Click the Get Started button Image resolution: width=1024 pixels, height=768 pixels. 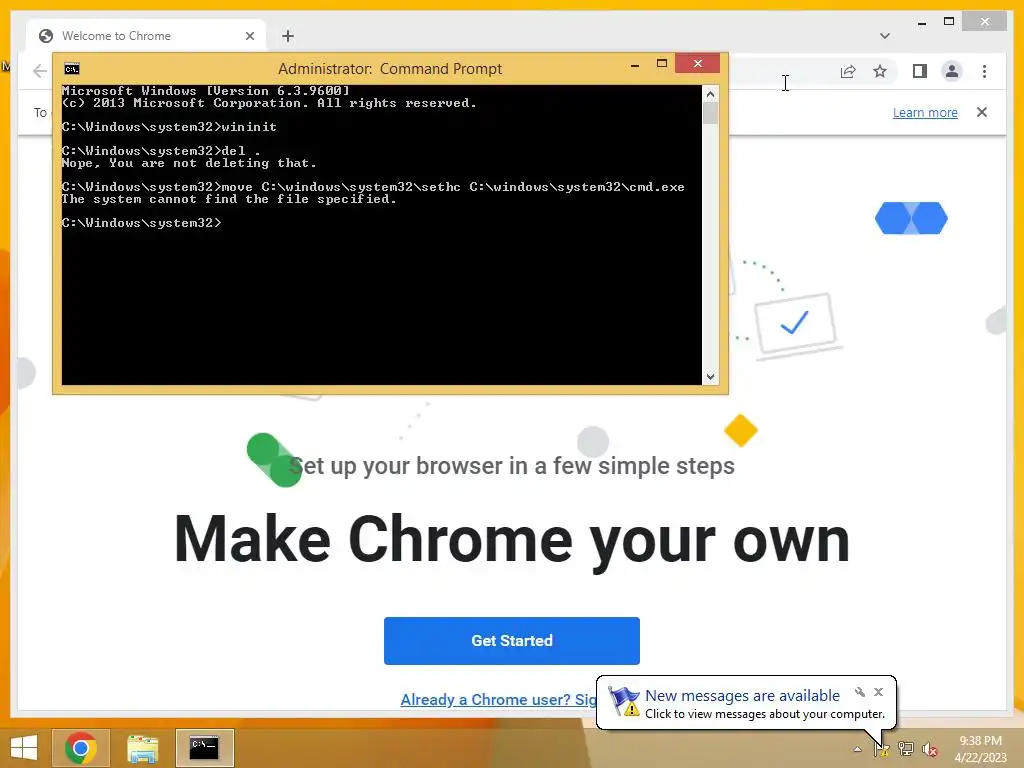511,641
